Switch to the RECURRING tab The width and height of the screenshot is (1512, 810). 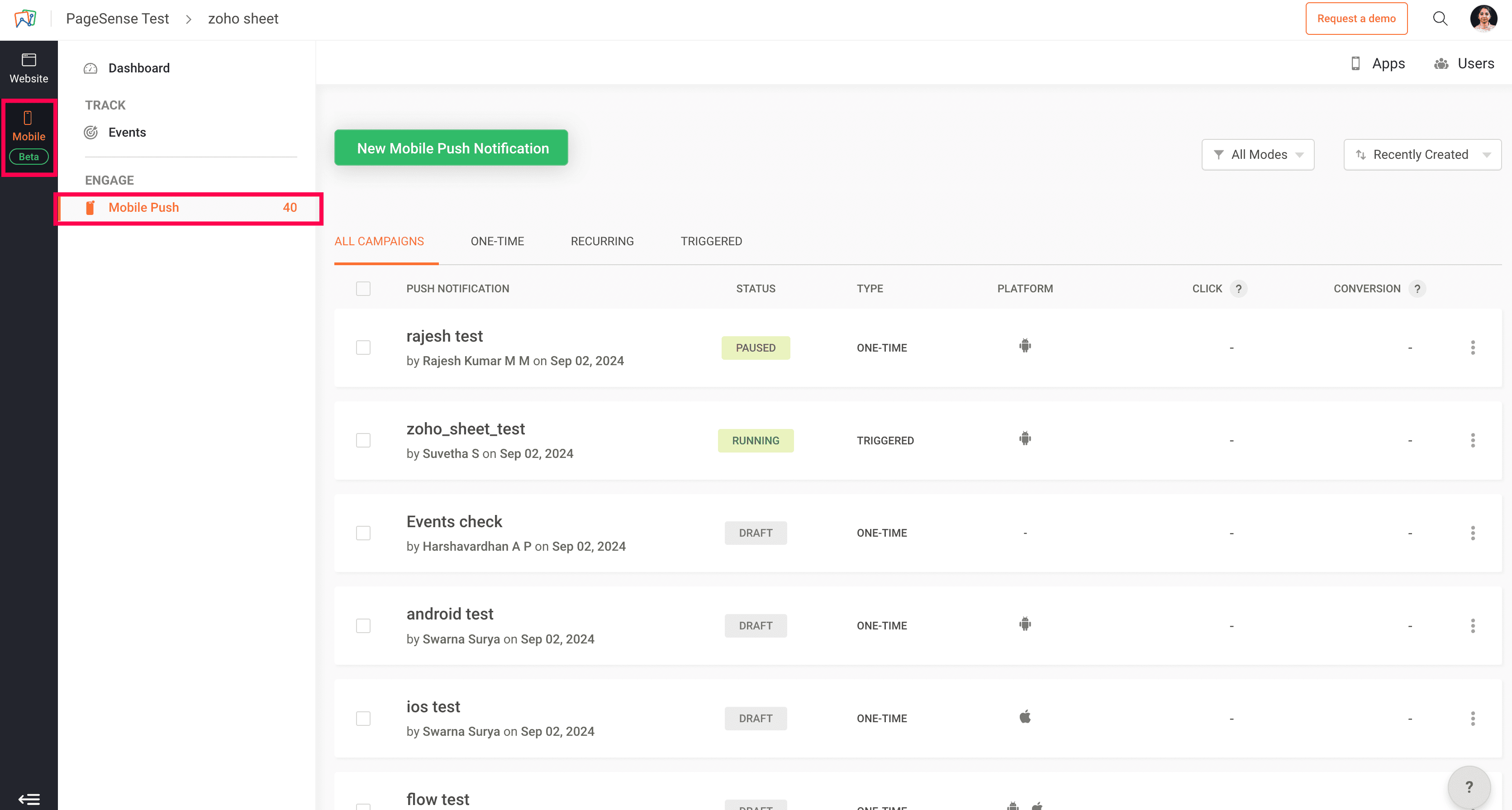pyautogui.click(x=602, y=241)
